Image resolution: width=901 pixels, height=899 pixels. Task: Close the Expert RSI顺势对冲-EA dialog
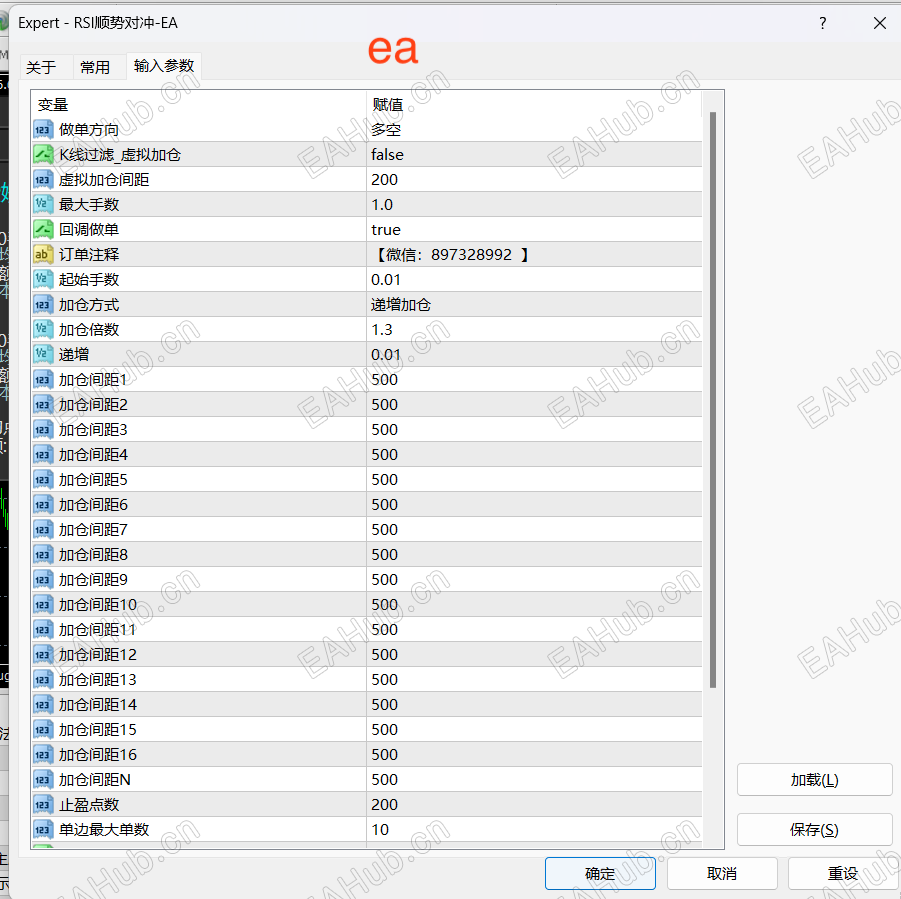(880, 23)
